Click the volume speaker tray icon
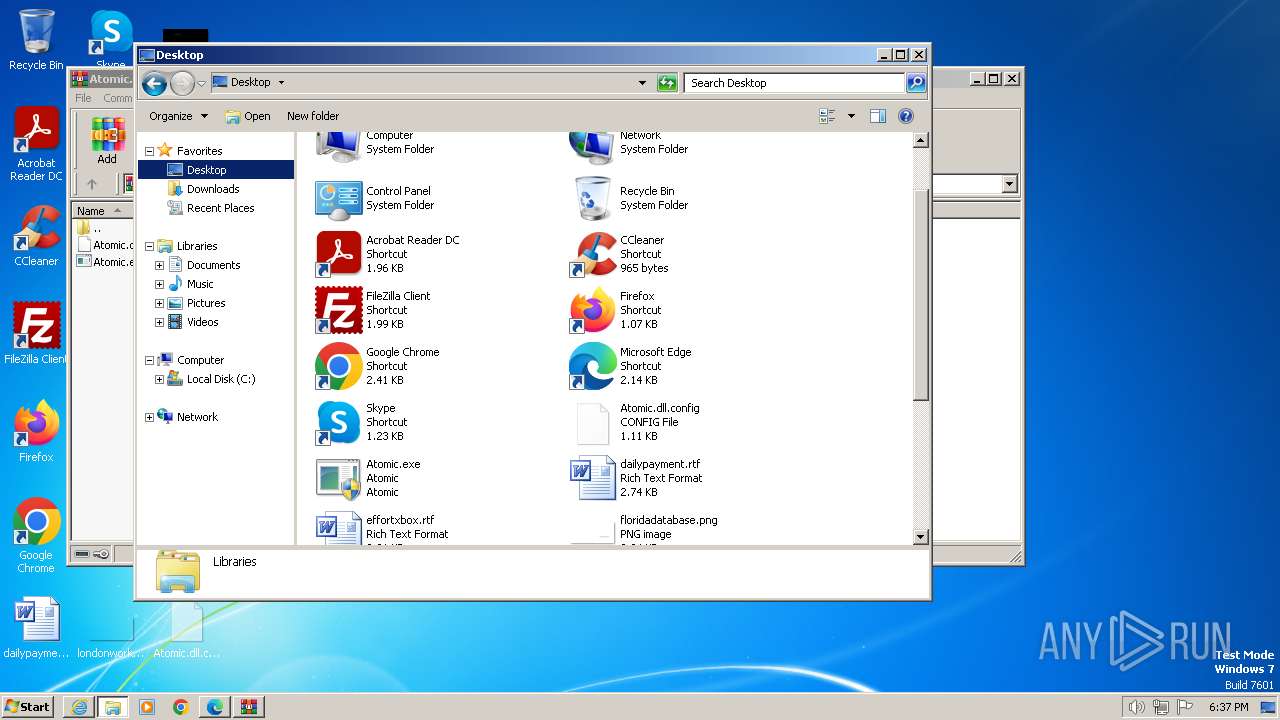Image resolution: width=1280 pixels, height=720 pixels. pos(1136,707)
